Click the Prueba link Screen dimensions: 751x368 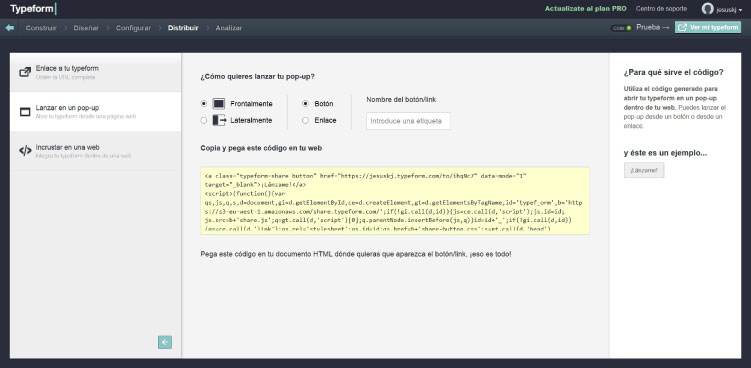[x=652, y=28]
